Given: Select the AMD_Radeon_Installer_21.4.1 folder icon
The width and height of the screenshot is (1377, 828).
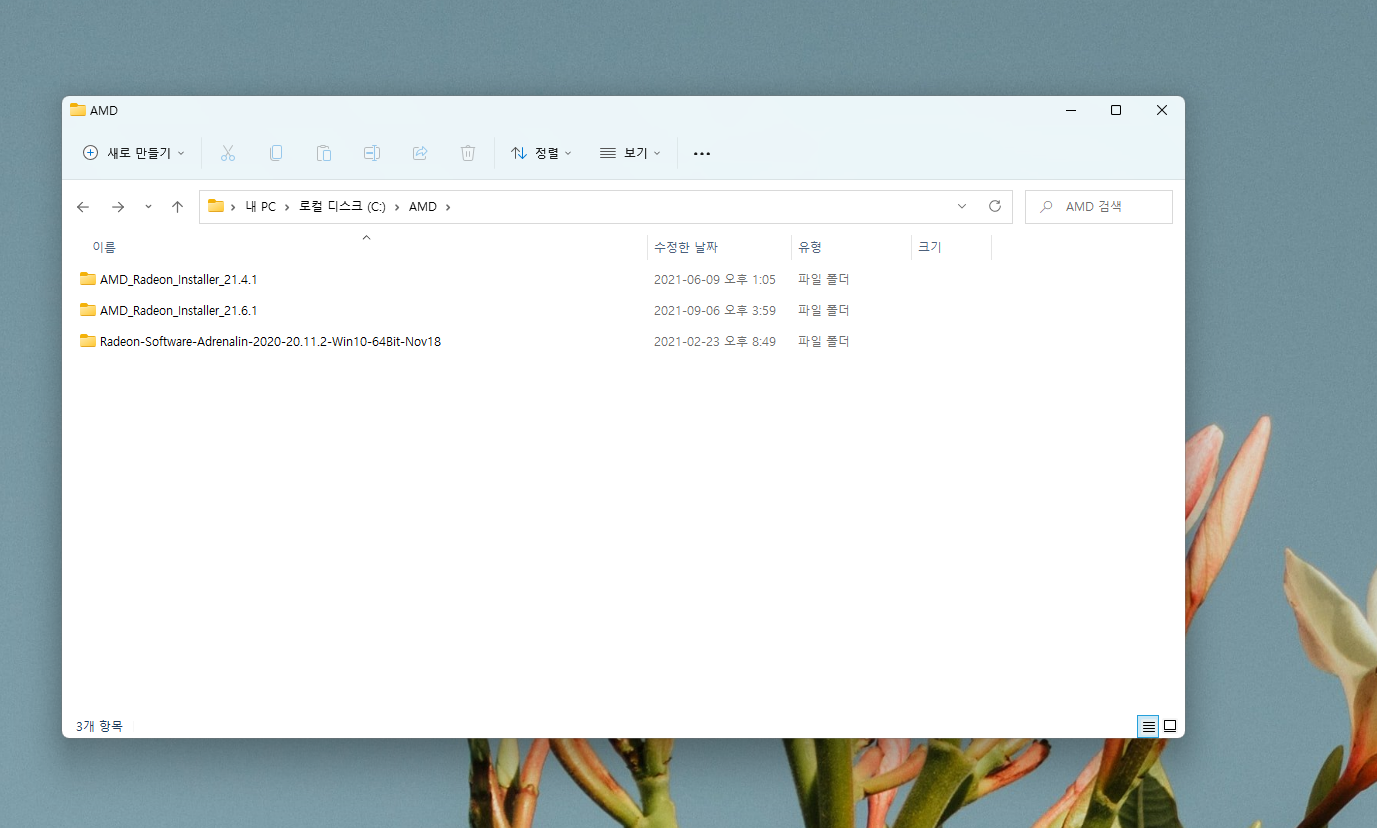Looking at the screenshot, I should point(88,279).
